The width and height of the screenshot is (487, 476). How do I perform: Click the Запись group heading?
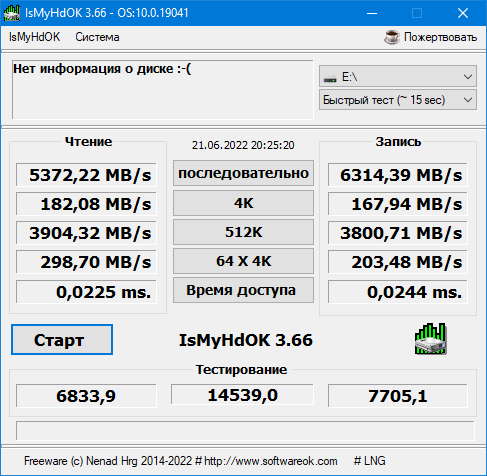coord(398,142)
